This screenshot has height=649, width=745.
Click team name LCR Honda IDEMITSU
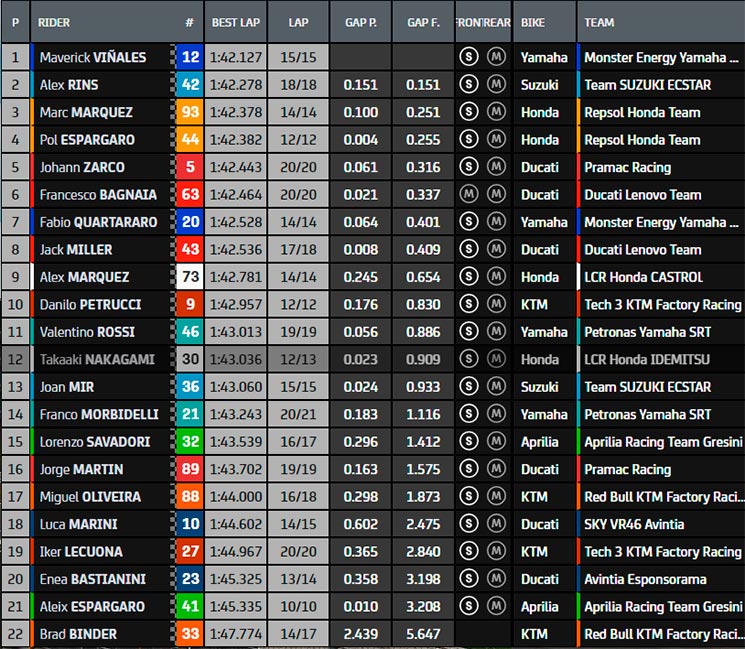647,360
